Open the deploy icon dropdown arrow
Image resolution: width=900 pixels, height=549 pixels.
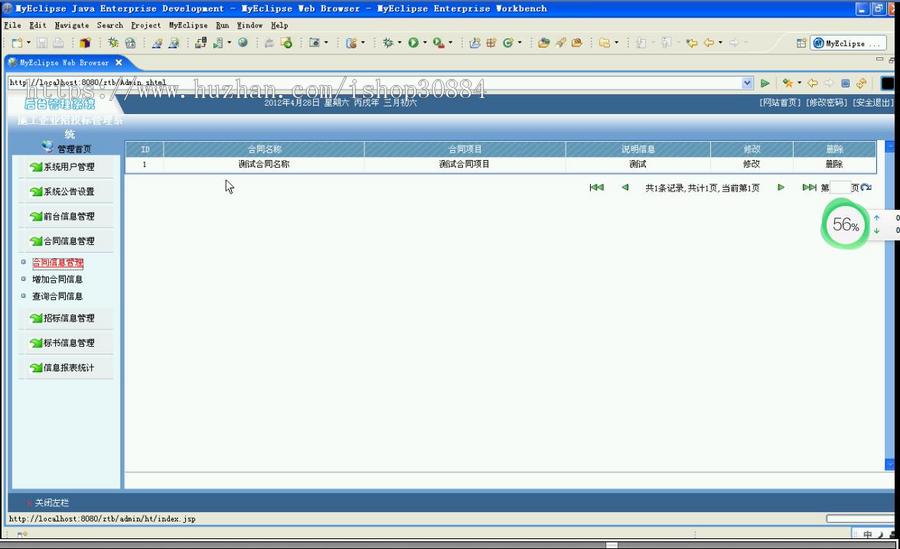point(229,43)
